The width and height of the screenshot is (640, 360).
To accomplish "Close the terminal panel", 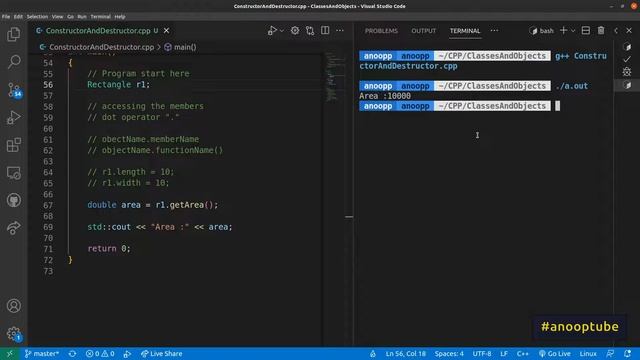I will point(629,31).
